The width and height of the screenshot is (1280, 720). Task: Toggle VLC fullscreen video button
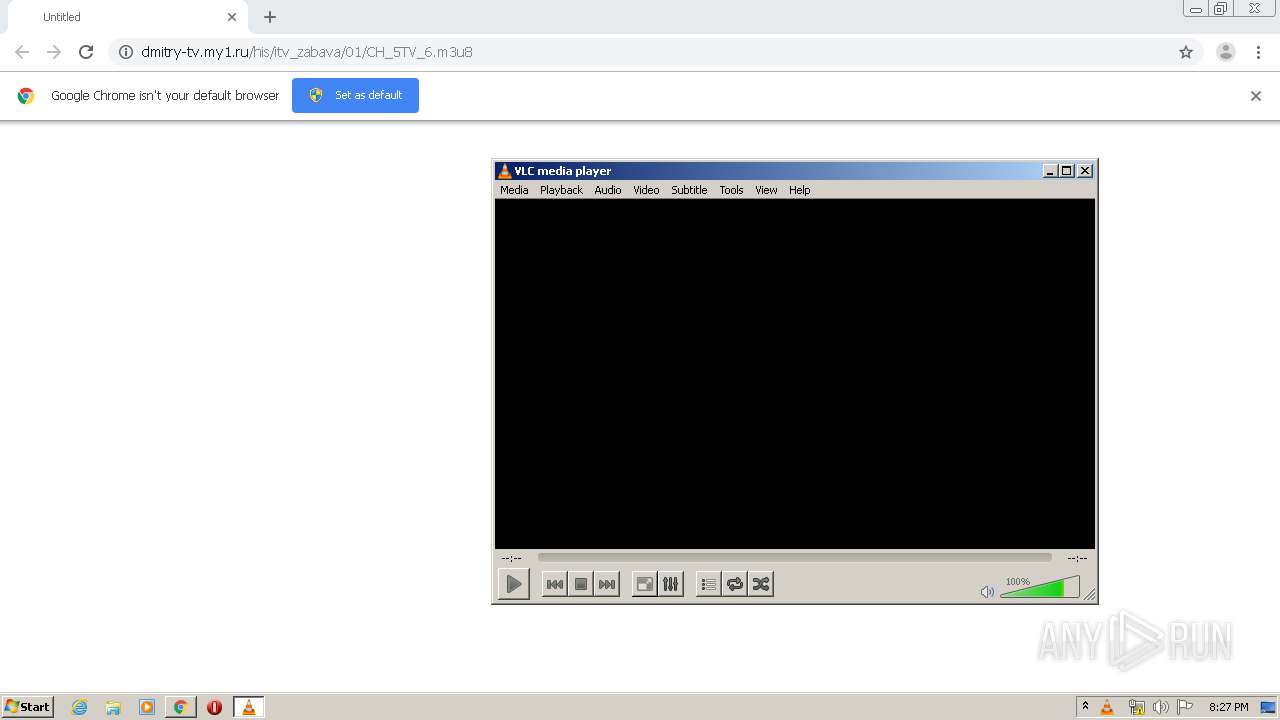coord(645,584)
